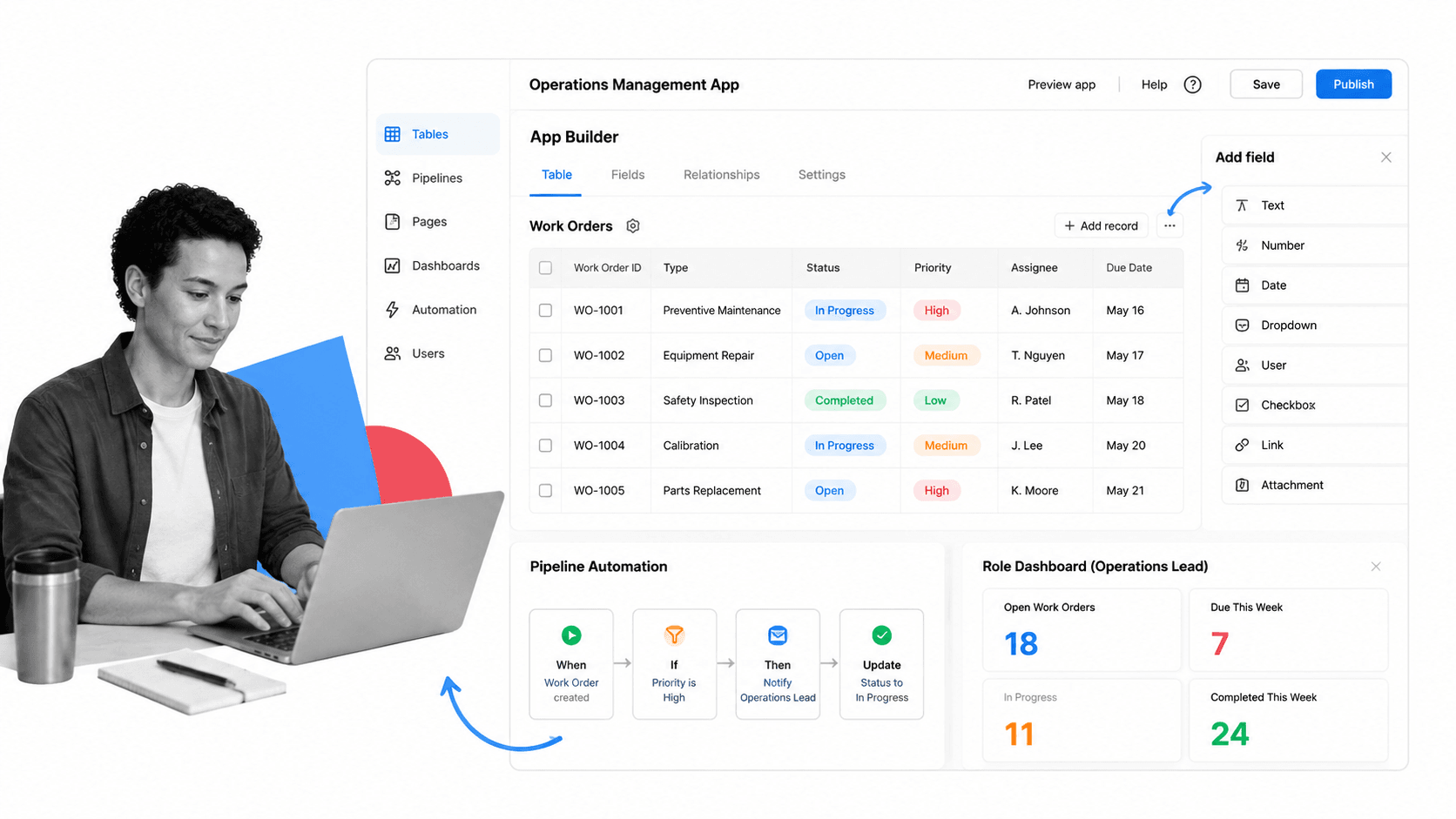Image resolution: width=1456 pixels, height=819 pixels.
Task: Open the Settings tab
Action: [x=822, y=175]
